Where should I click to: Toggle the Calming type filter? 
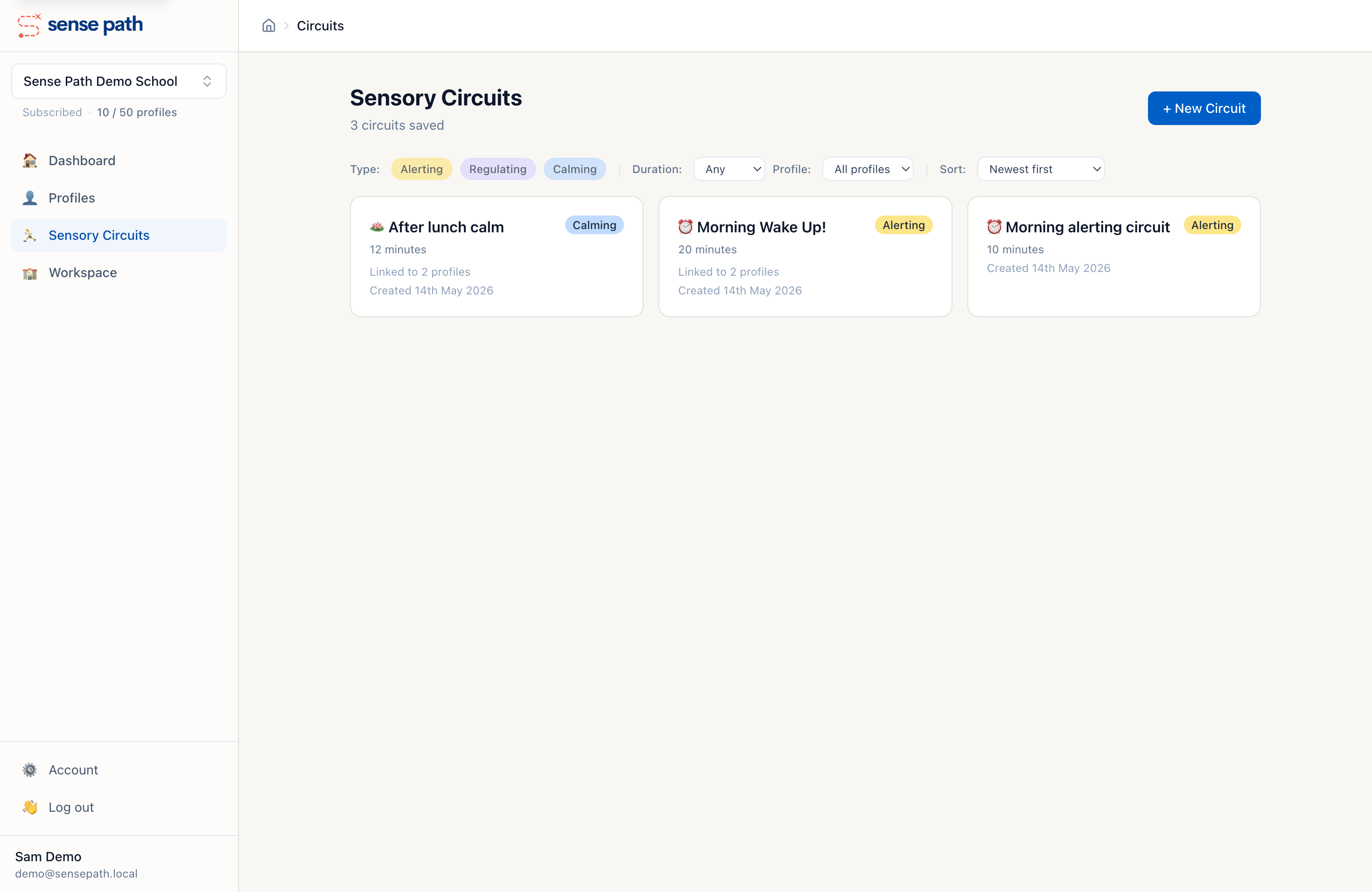[575, 169]
